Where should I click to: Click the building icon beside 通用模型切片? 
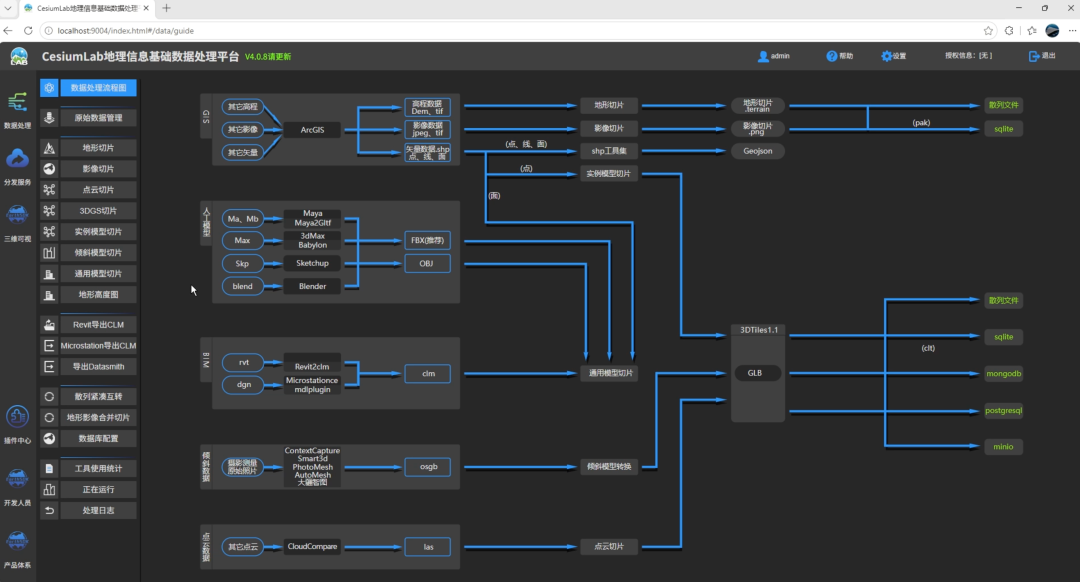(49, 273)
